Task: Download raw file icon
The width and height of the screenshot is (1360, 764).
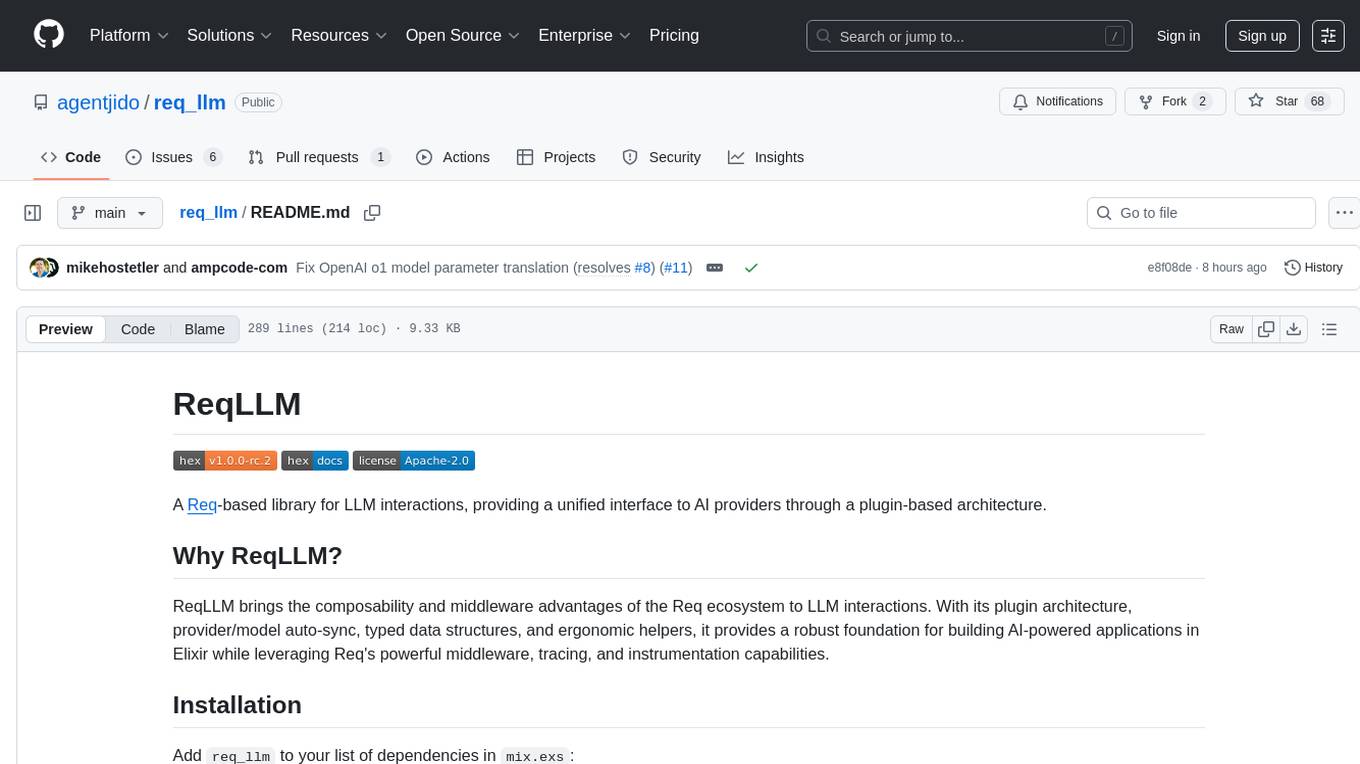Action: (1294, 329)
